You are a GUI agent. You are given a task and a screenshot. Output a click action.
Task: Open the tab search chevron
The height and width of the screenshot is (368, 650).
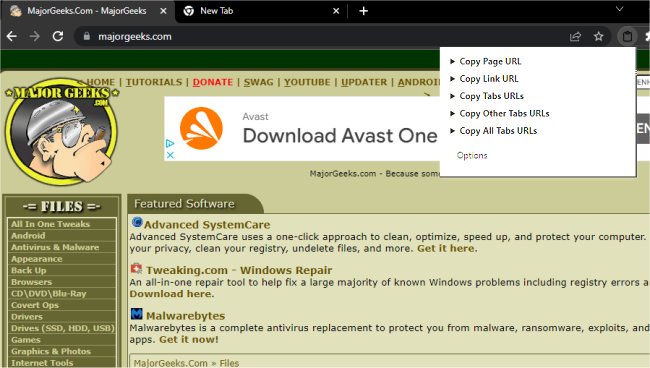pyautogui.click(x=619, y=9)
